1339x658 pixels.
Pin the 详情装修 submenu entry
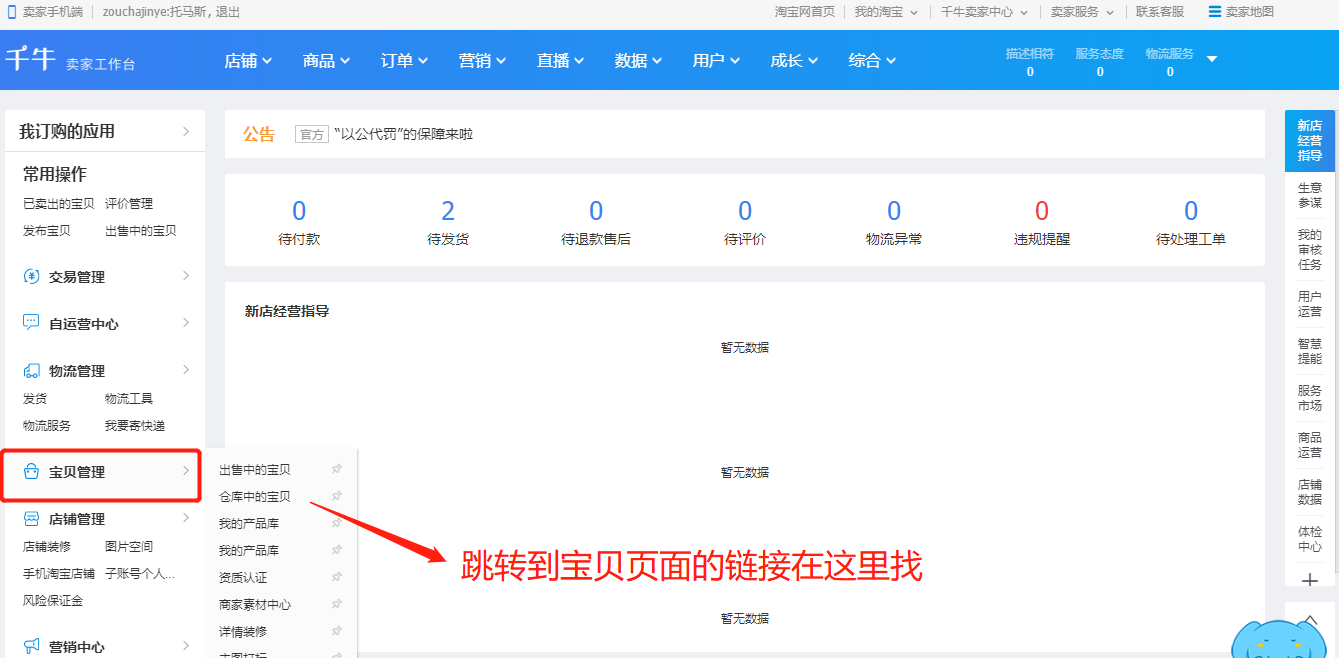pos(337,631)
